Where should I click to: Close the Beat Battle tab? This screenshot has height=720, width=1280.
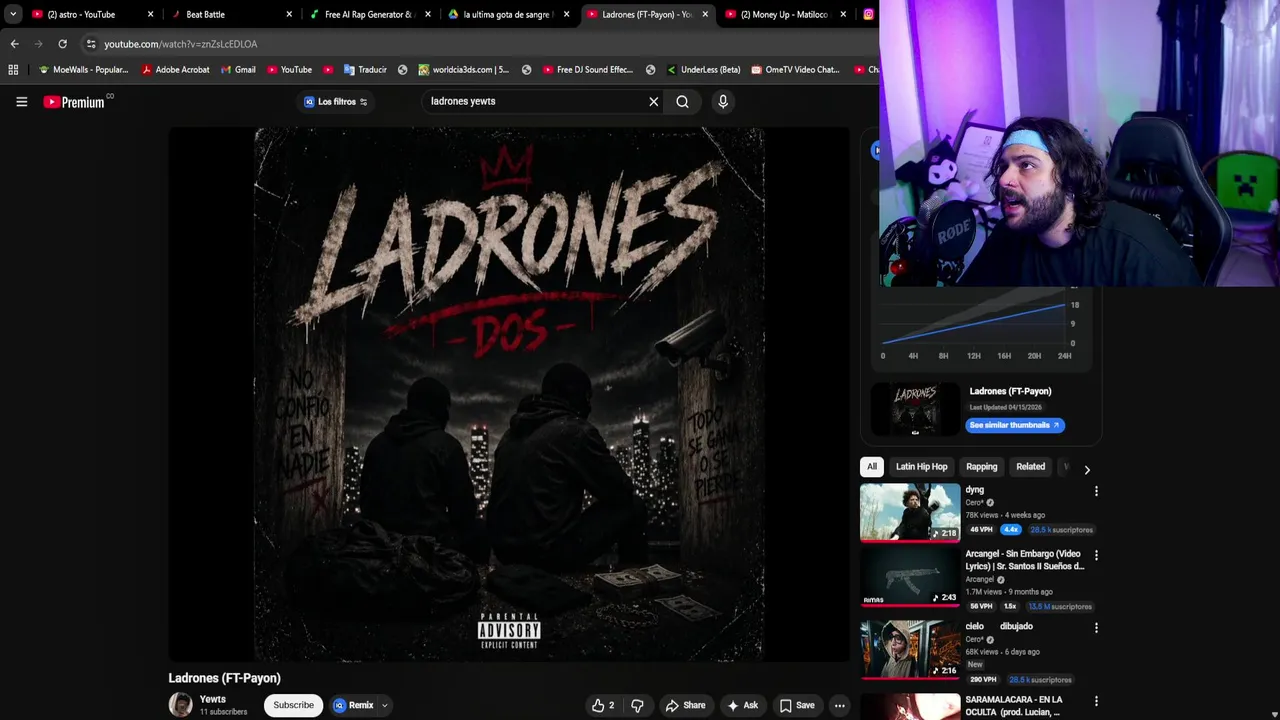[290, 14]
